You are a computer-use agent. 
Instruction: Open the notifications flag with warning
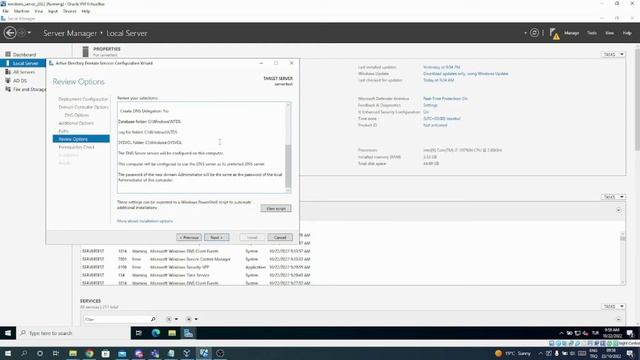tap(554, 33)
